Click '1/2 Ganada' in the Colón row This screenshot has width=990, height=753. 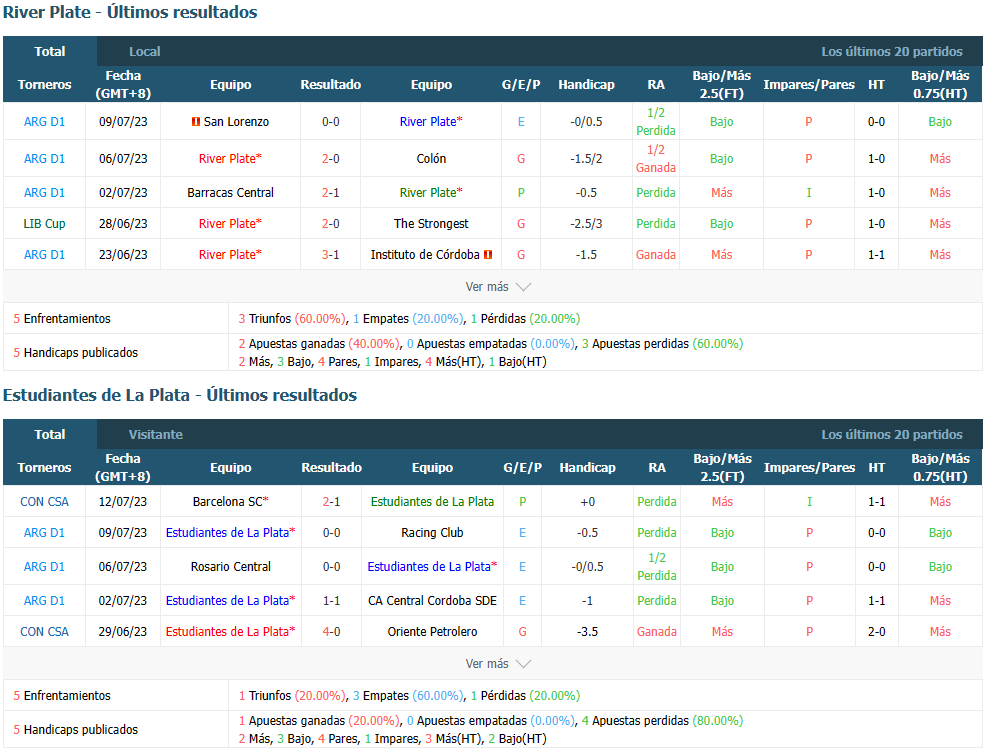(656, 159)
